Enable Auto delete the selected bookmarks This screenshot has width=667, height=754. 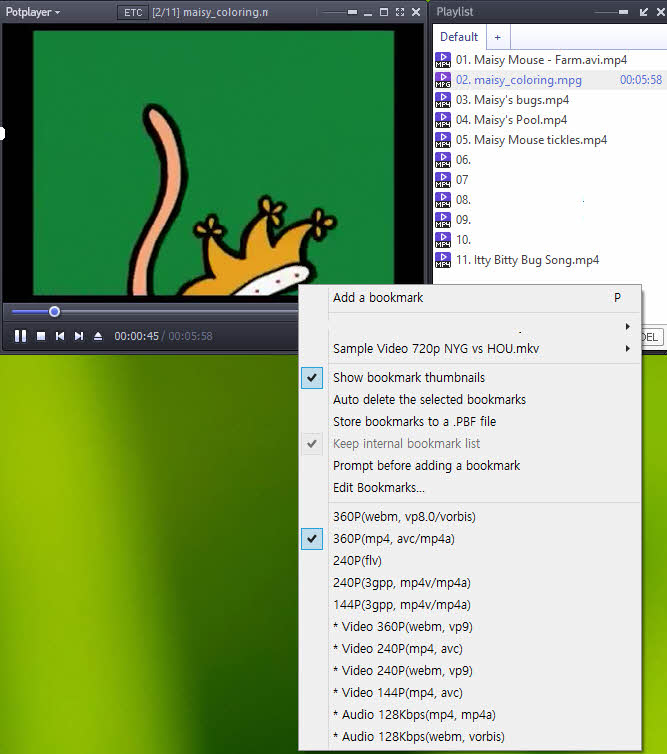tap(470, 400)
